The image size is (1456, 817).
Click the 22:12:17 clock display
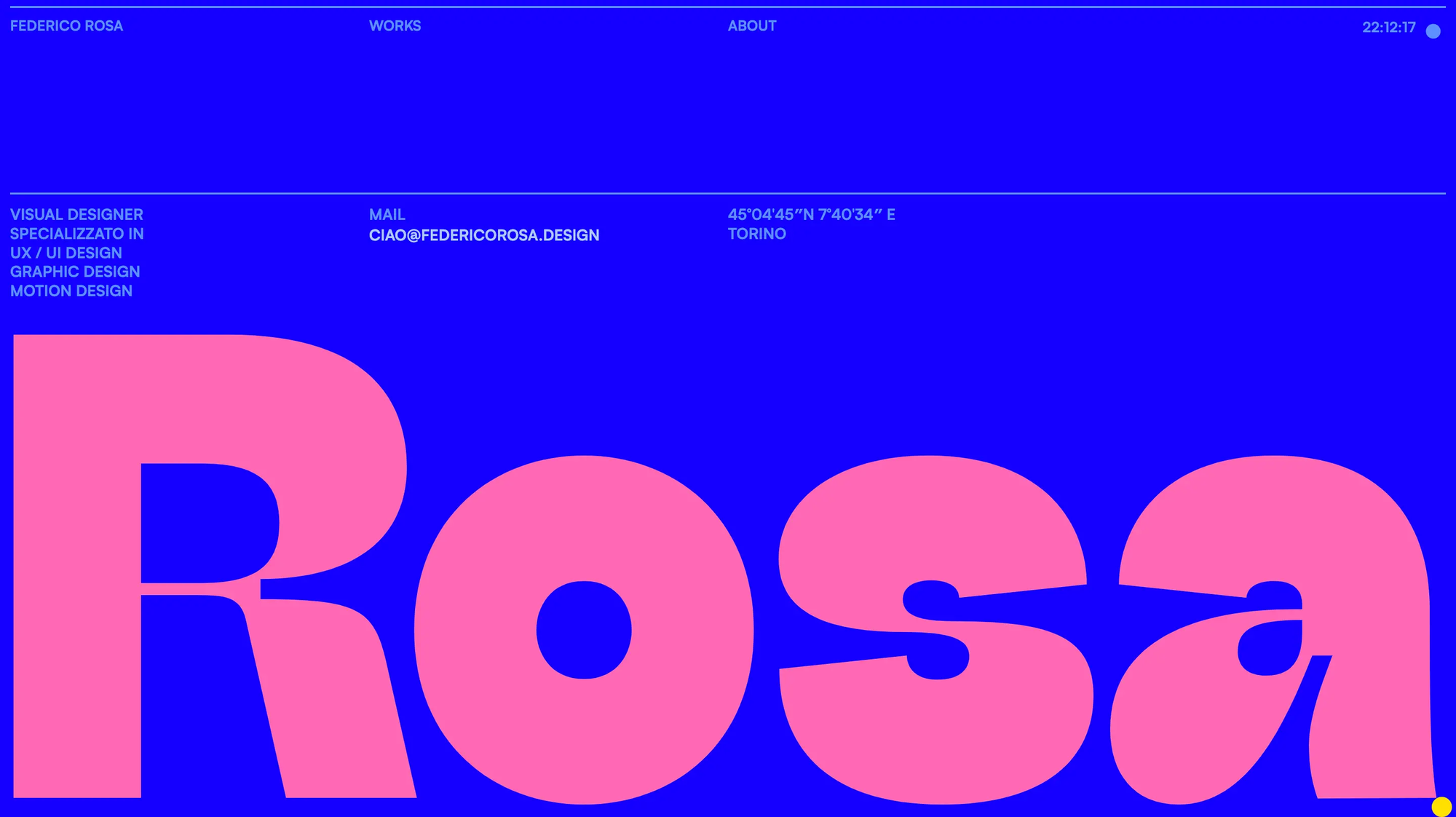[x=1388, y=28]
